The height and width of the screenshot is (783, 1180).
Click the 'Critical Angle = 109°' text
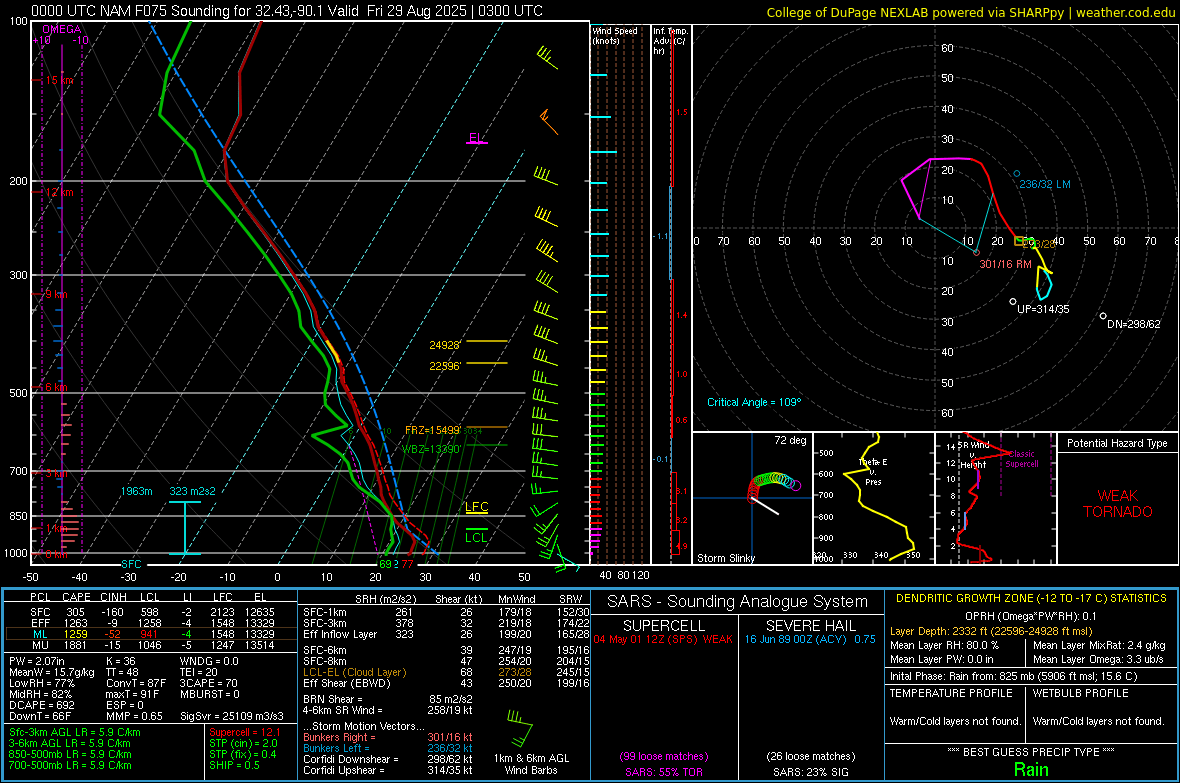pos(754,403)
